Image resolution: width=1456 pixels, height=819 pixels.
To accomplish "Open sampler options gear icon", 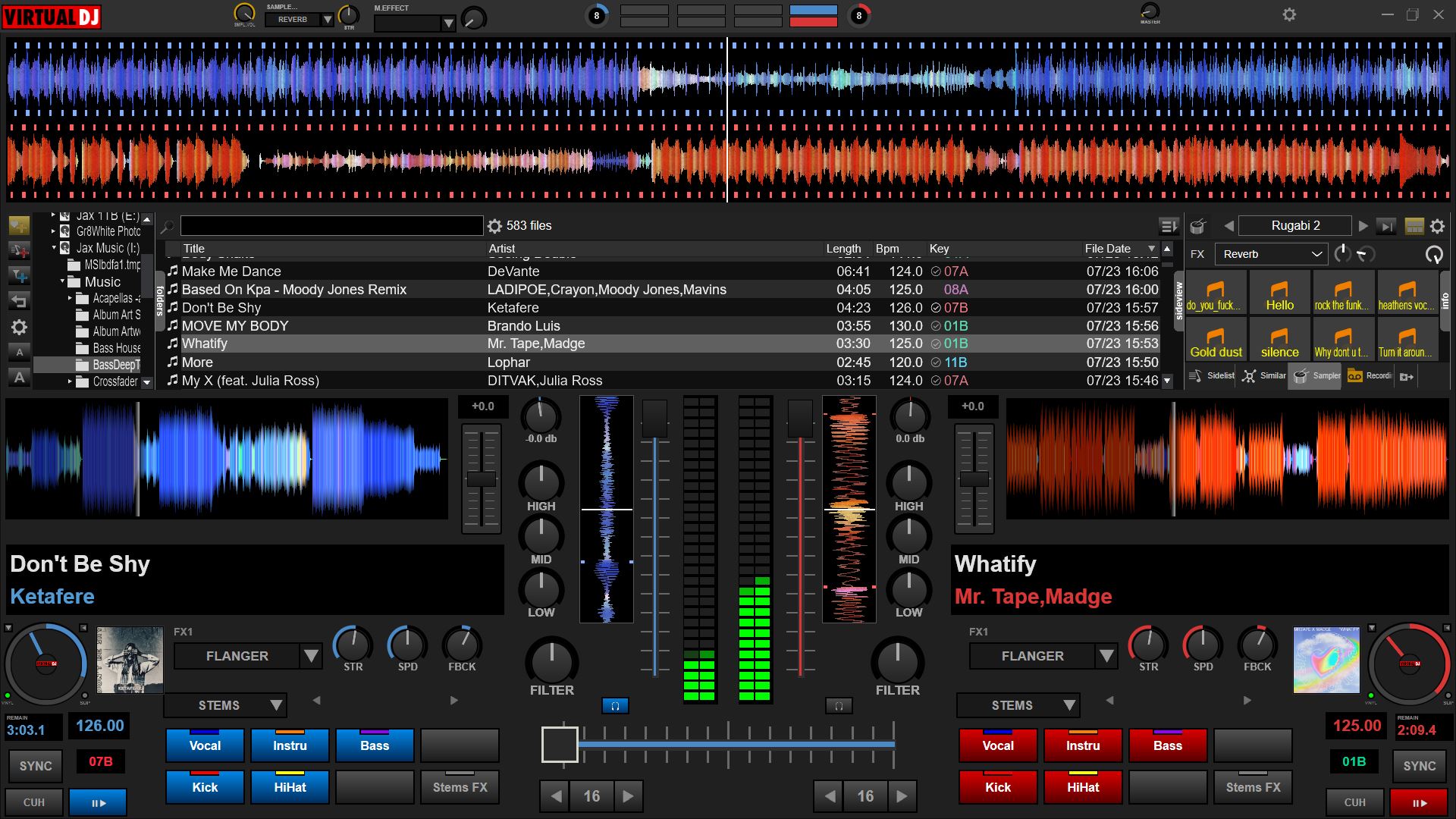I will point(1437,226).
